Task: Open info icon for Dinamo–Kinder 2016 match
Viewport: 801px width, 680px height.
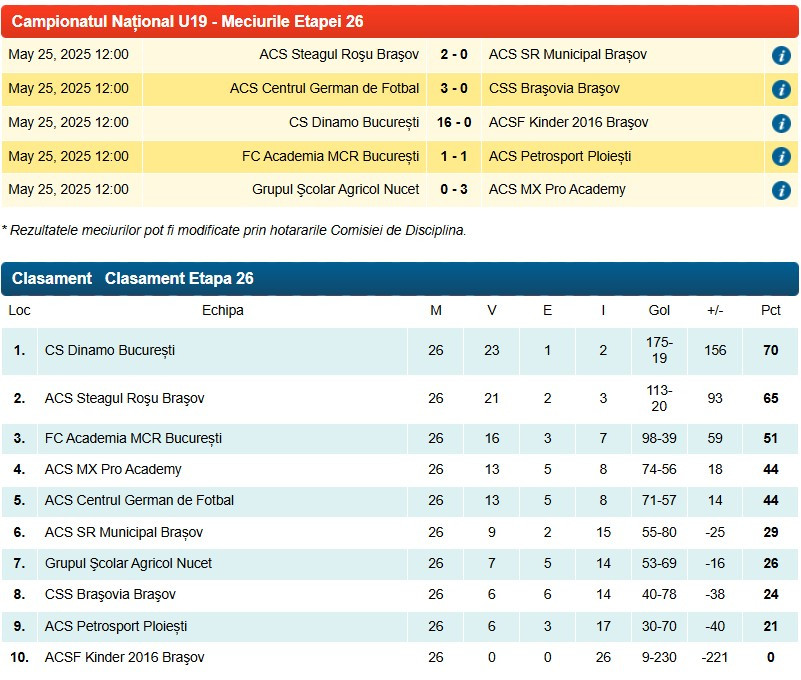Action: (781, 123)
